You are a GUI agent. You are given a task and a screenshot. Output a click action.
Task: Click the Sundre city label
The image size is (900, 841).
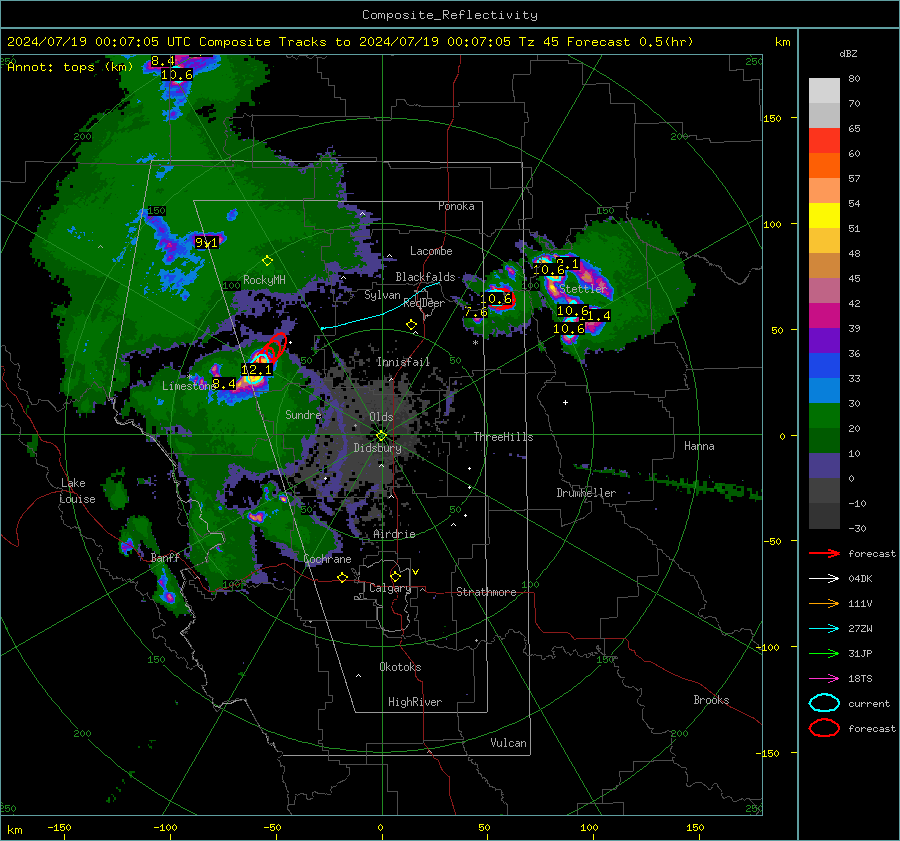click(303, 415)
